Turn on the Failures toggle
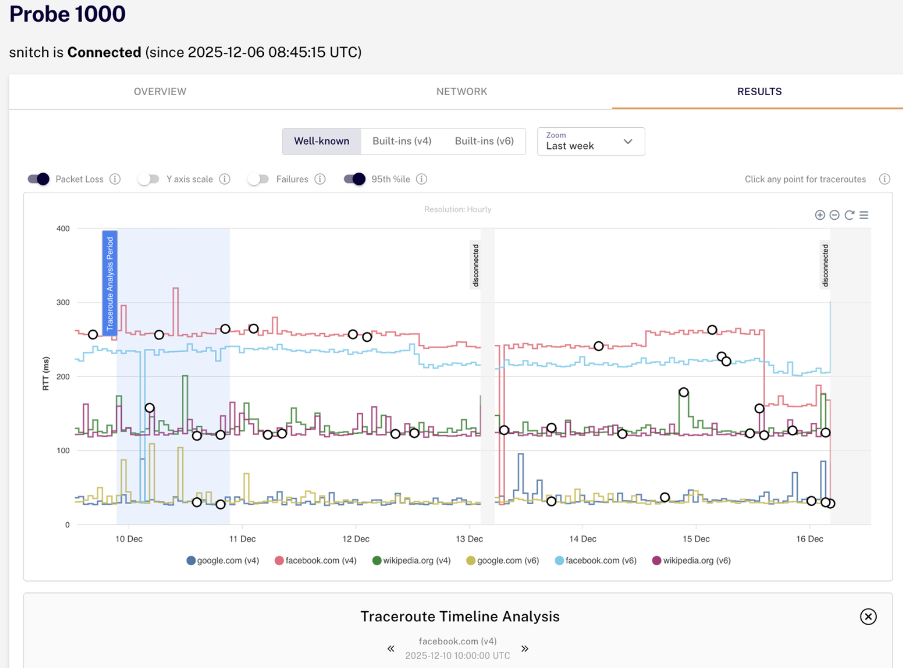 [x=259, y=179]
